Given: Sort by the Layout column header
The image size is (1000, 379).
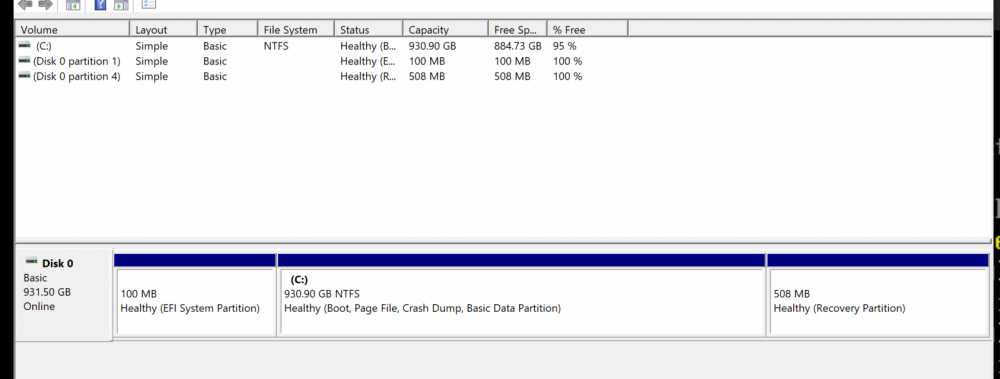Looking at the screenshot, I should coord(163,29).
